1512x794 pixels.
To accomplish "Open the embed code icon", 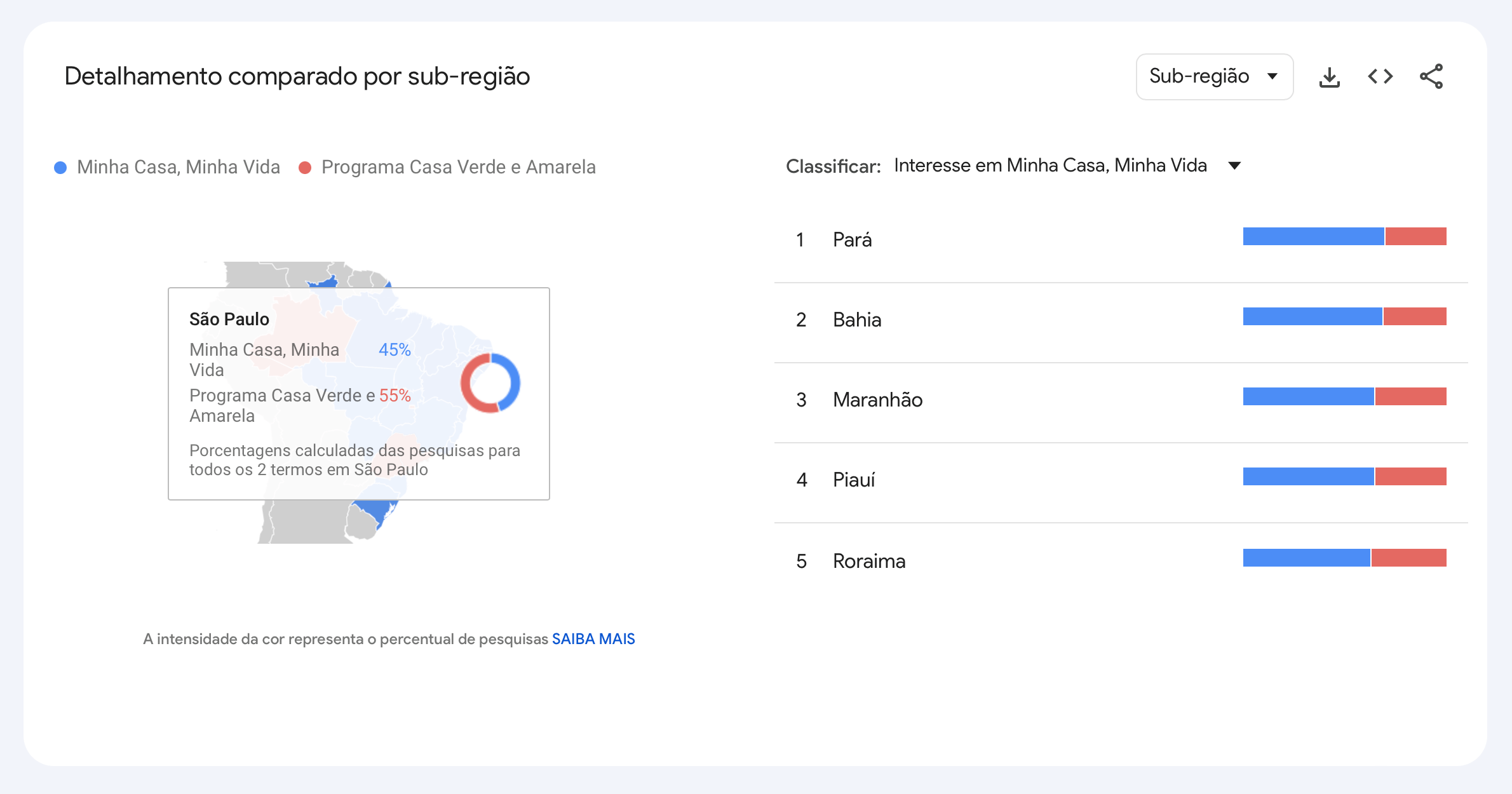I will [1380, 77].
